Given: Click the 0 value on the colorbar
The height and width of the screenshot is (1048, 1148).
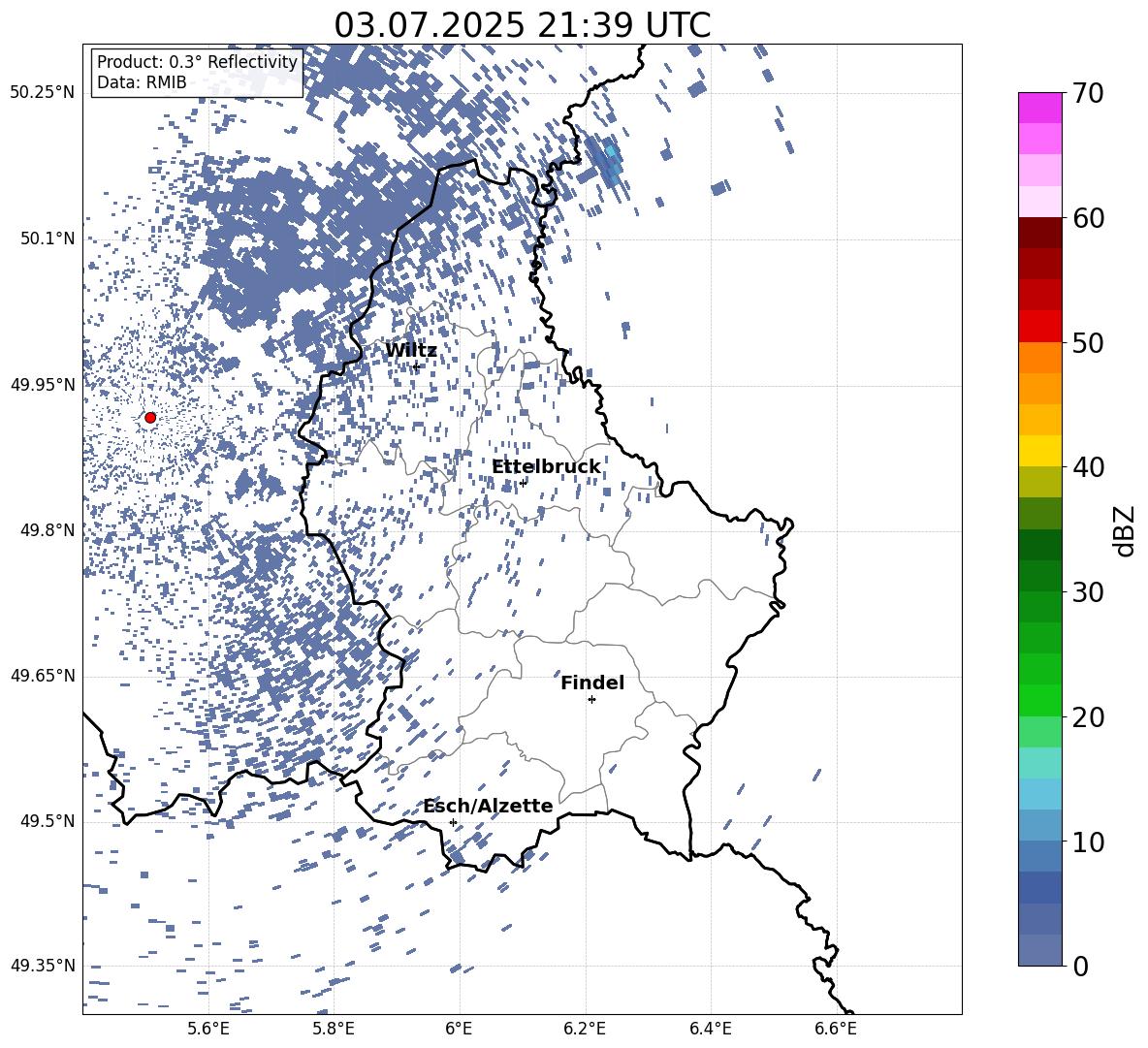Looking at the screenshot, I should (1080, 966).
